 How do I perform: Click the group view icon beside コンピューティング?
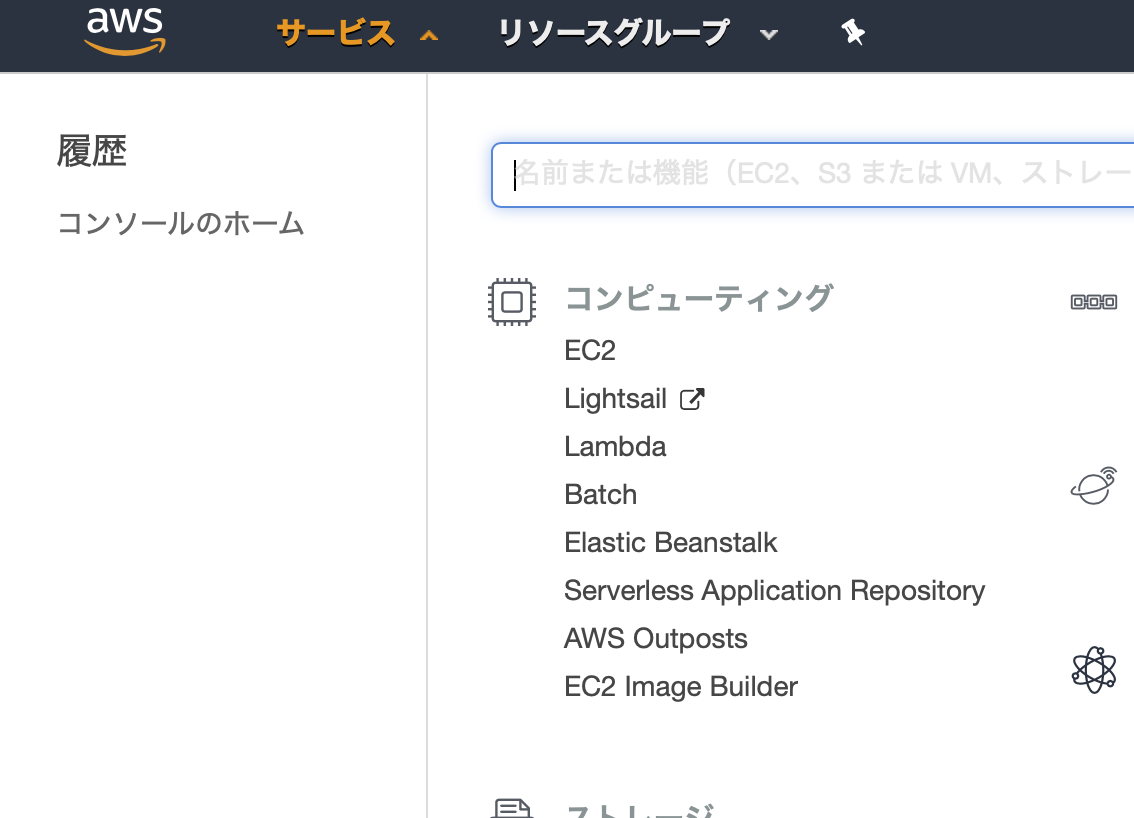coord(1094,301)
